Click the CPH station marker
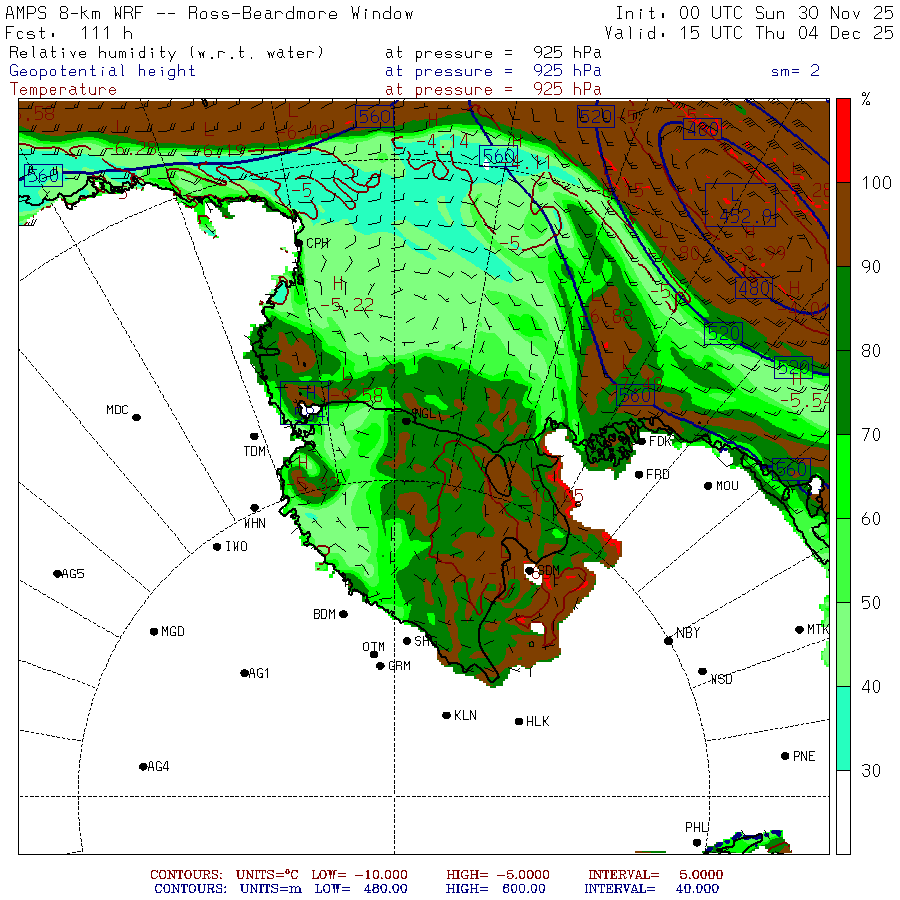The width and height of the screenshot is (900, 900). pos(298,244)
